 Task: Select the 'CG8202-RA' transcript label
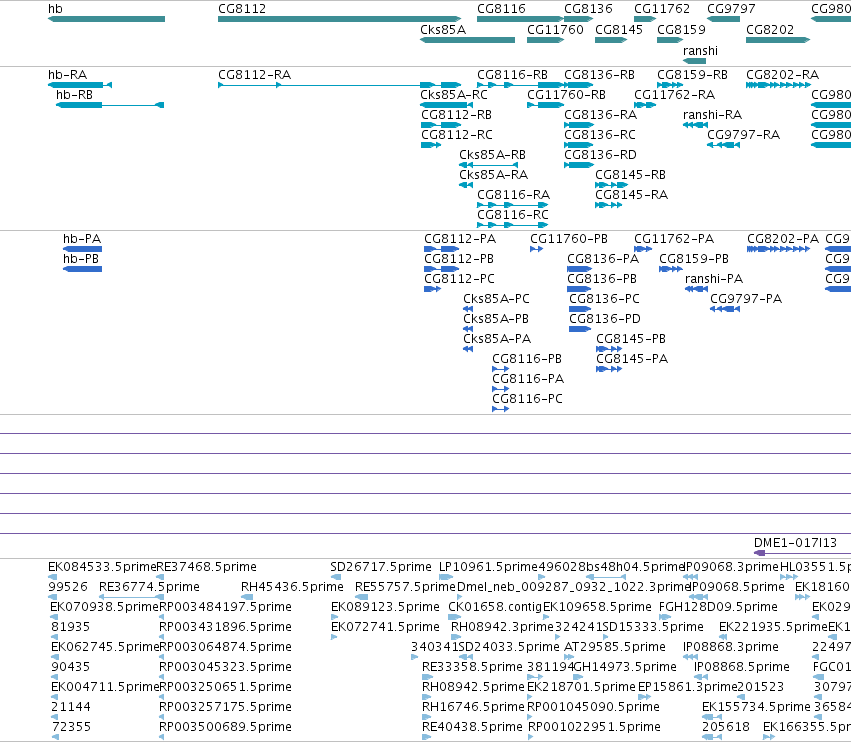click(783, 75)
